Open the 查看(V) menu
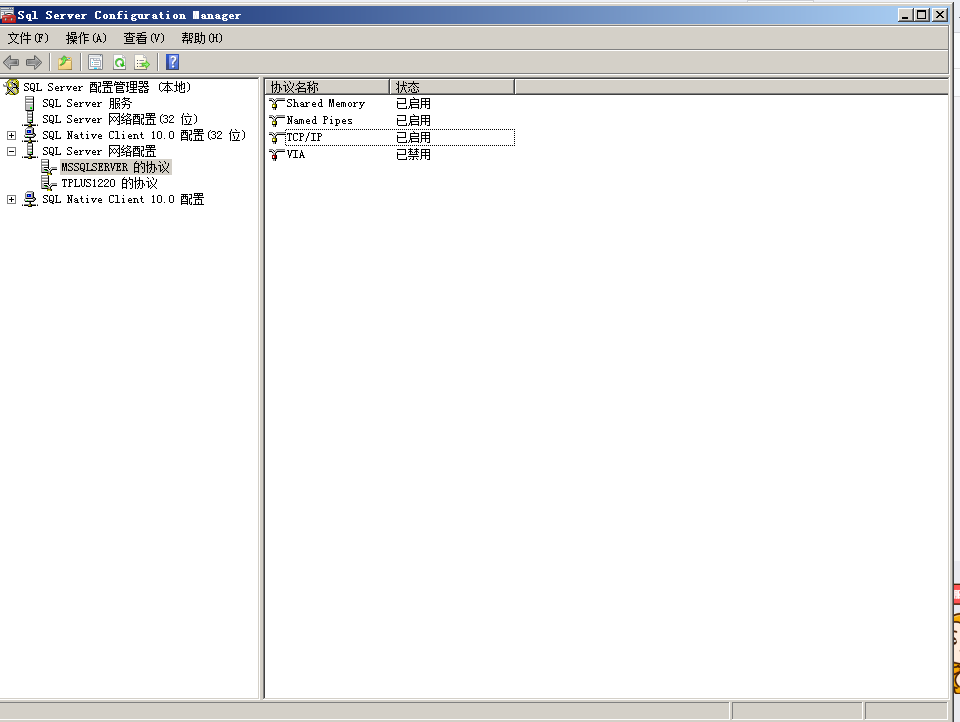Screen dimensions: 960x722 tap(144, 38)
